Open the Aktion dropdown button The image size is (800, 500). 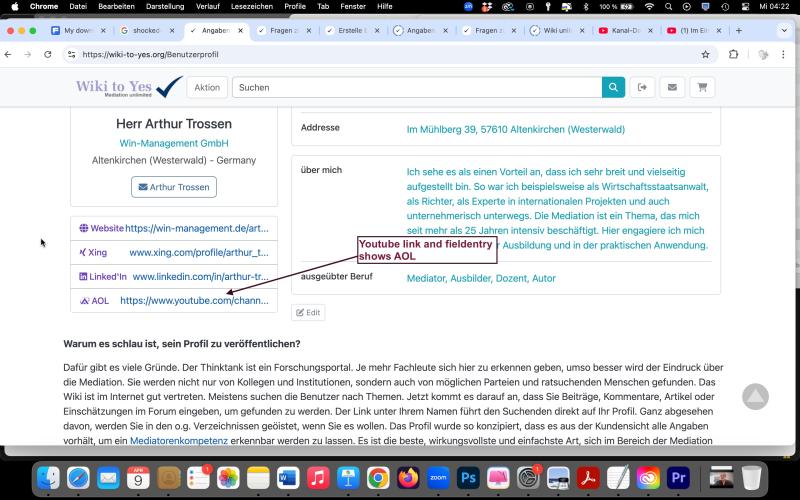pyautogui.click(x=207, y=87)
